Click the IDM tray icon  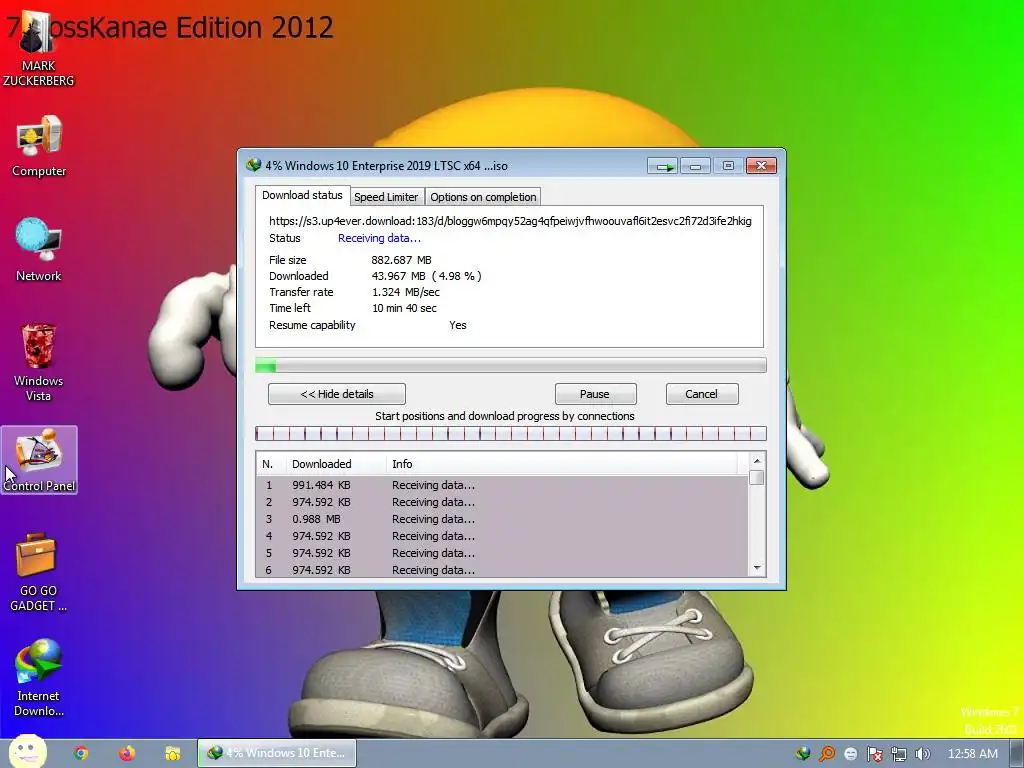(803, 754)
